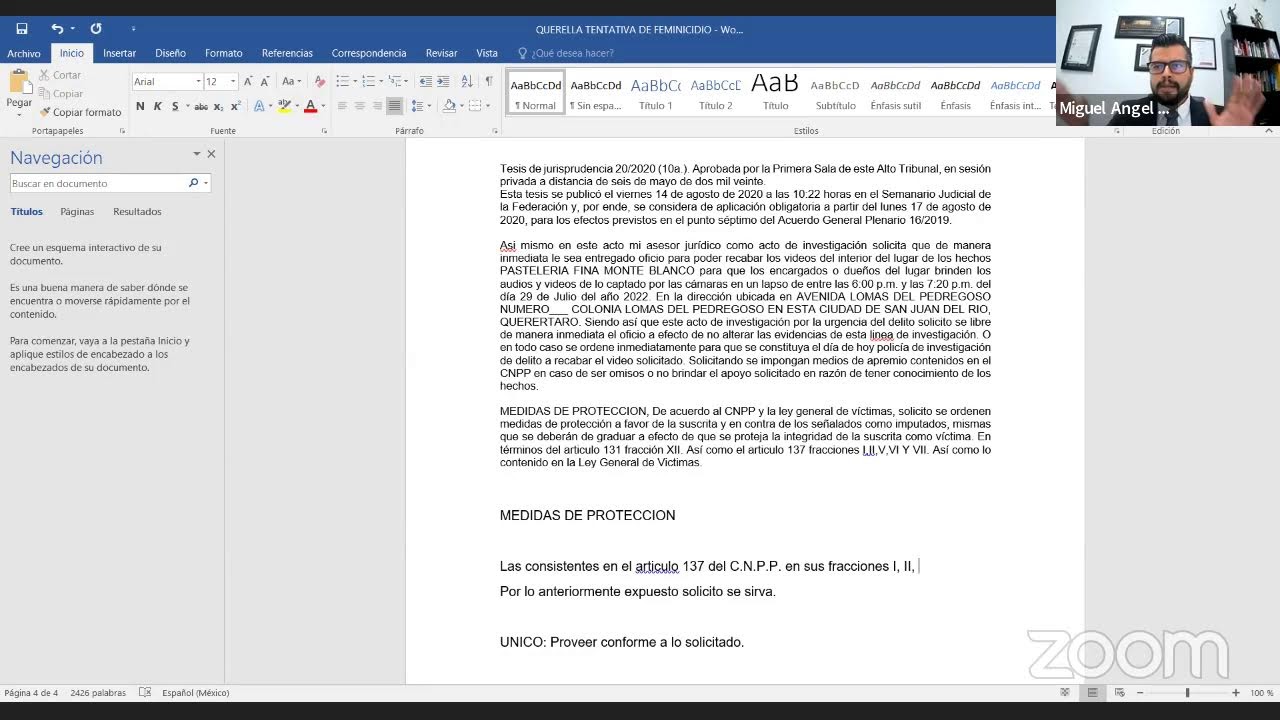Align text to the left
1280x720 pixels.
click(x=342, y=106)
